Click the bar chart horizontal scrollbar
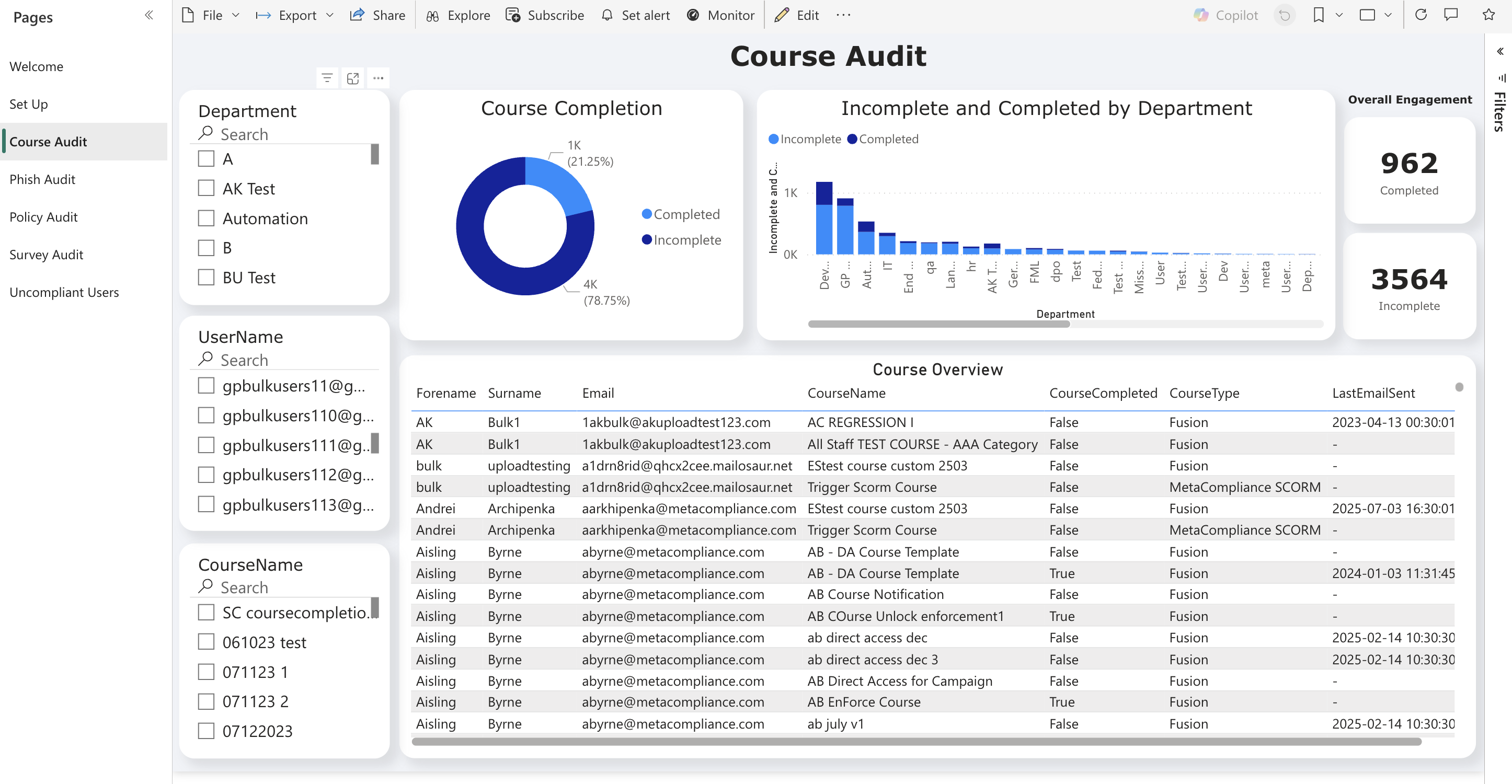Screen dimensions: 1512x784 click(x=938, y=324)
